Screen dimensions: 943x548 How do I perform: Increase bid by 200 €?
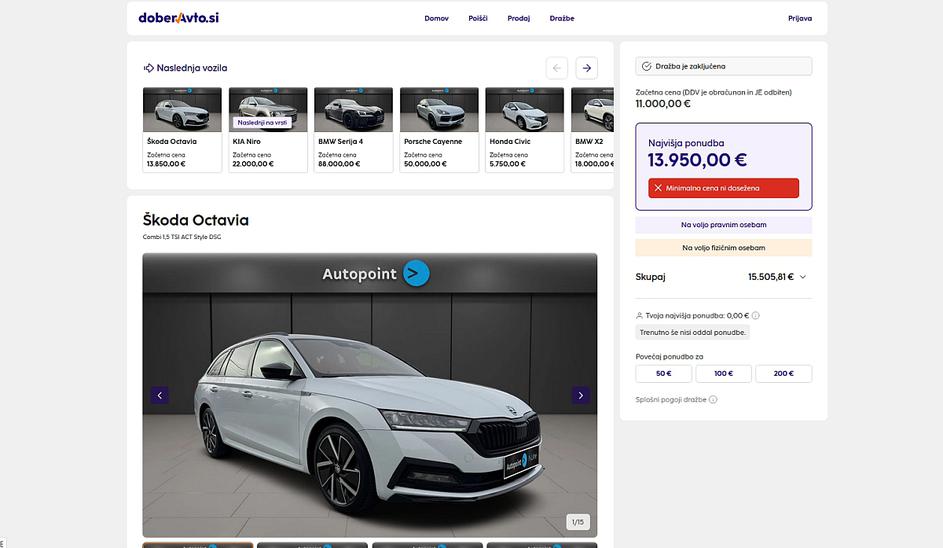click(783, 373)
